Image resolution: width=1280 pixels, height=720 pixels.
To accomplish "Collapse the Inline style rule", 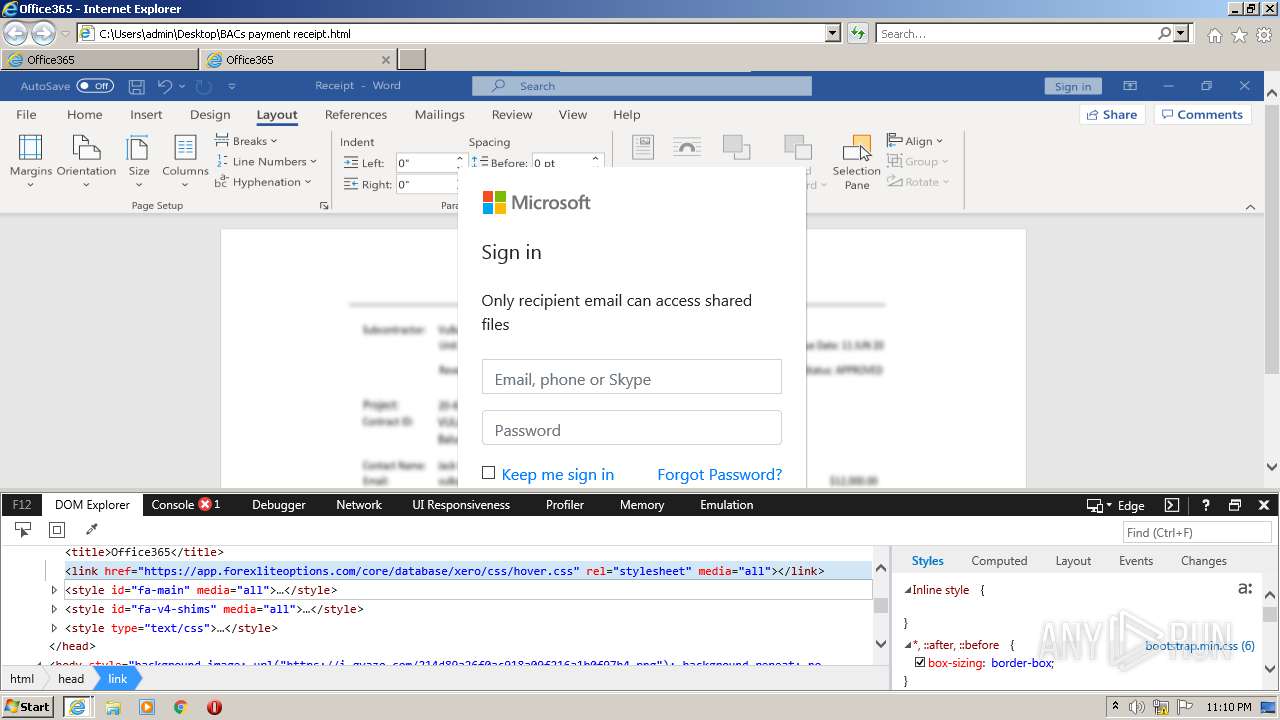I will click(x=908, y=590).
